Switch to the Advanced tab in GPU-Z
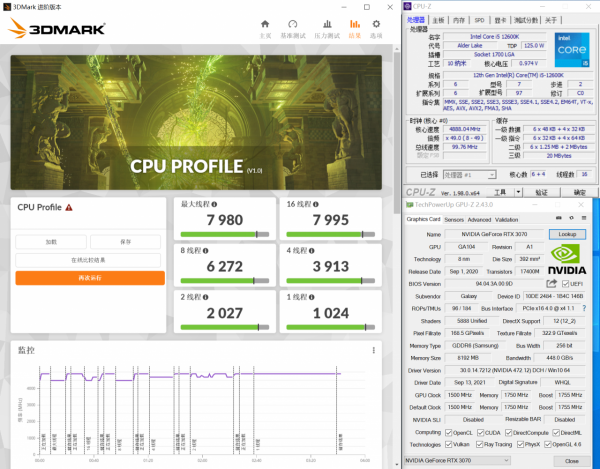The image size is (600, 469). (479, 220)
